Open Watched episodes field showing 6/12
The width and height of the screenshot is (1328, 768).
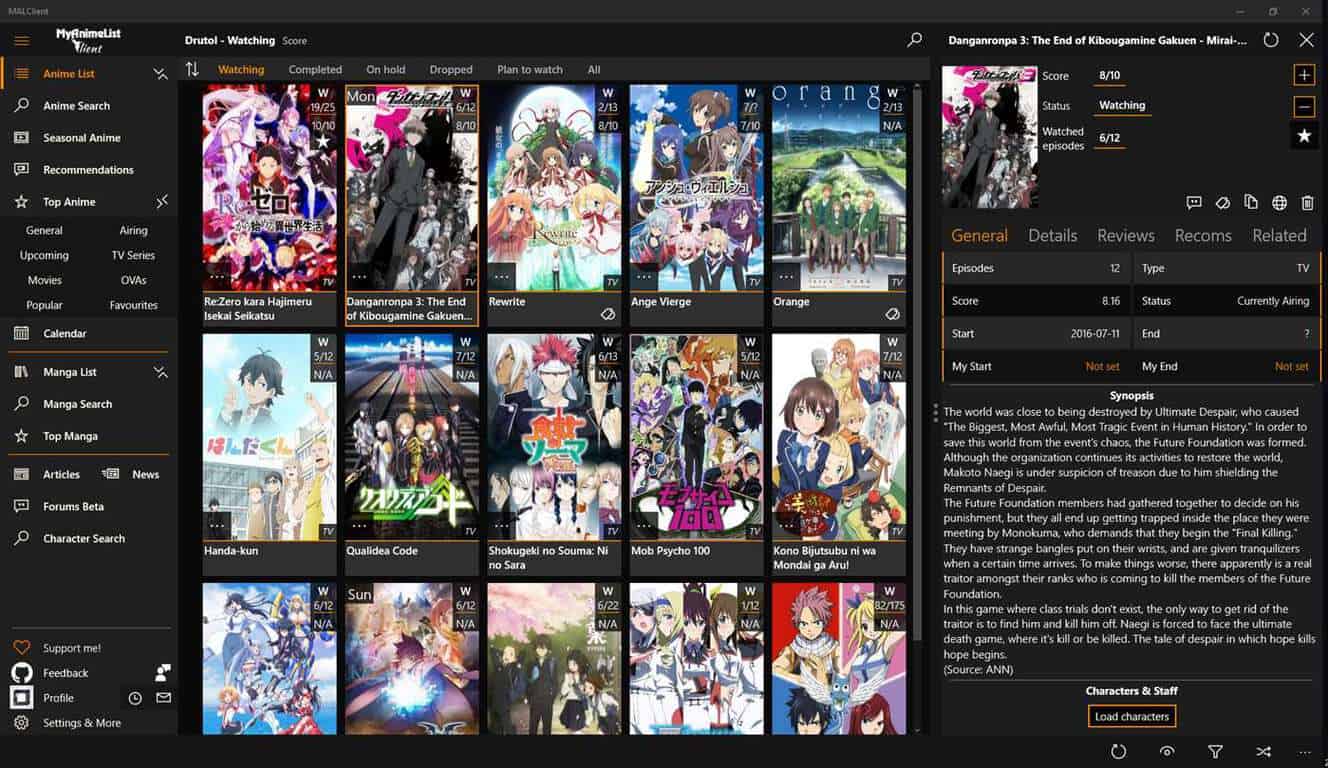pos(1109,139)
